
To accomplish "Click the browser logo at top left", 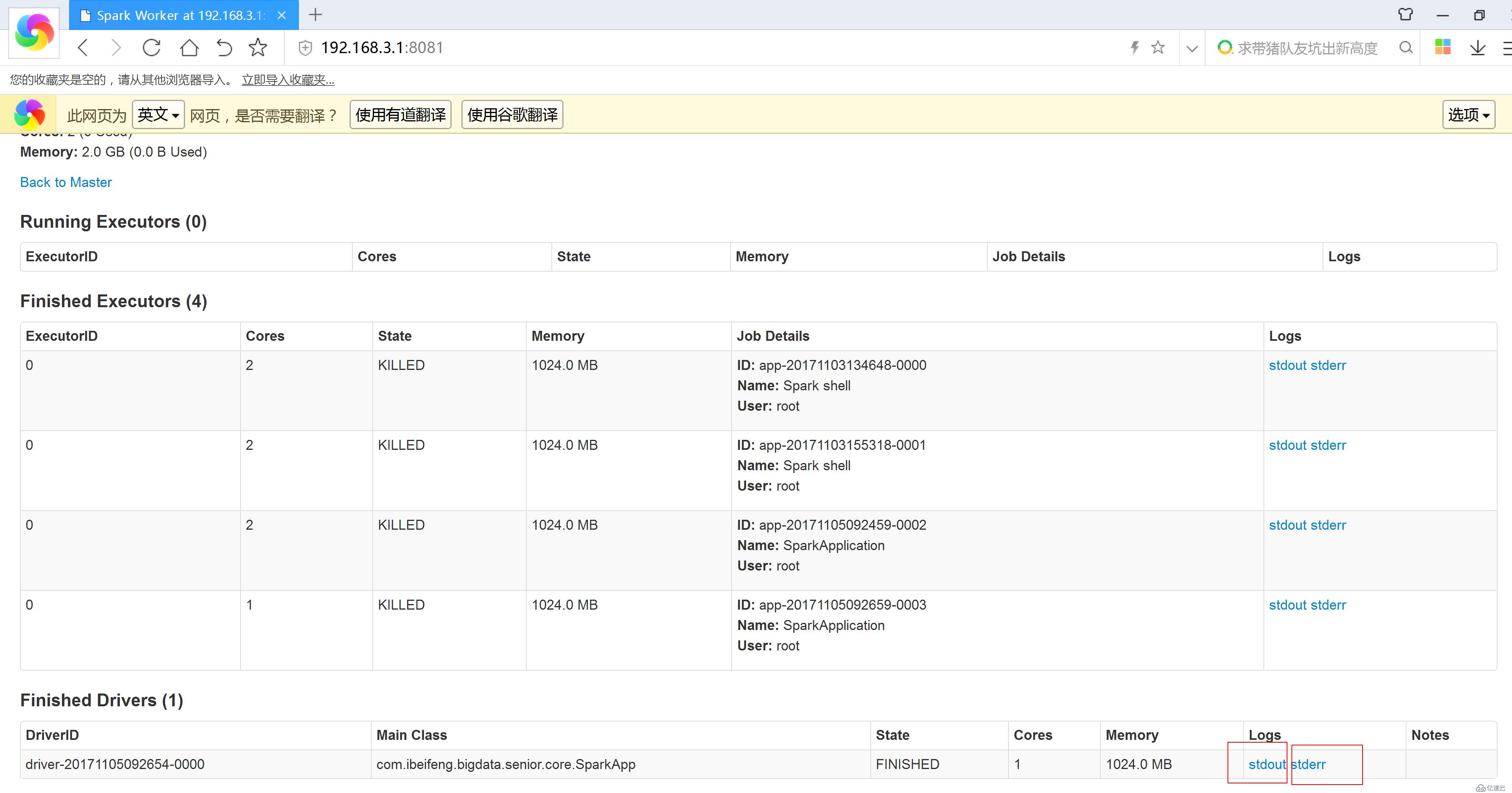I will (x=34, y=32).
